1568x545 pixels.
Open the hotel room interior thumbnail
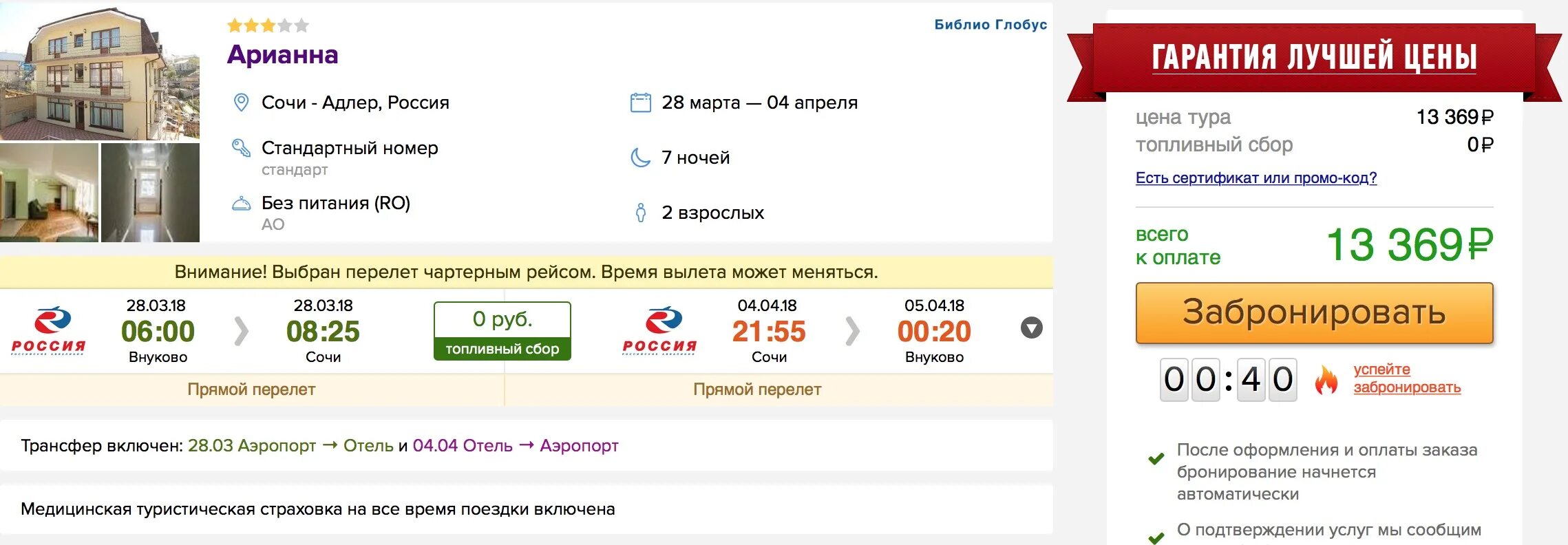click(x=49, y=193)
